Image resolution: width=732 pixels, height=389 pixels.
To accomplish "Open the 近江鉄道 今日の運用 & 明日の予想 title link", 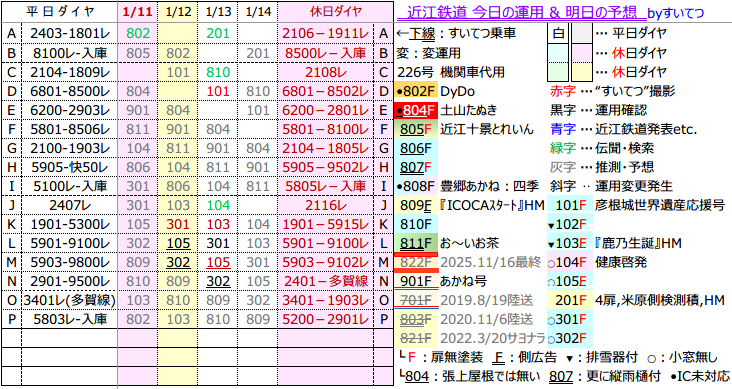I will click(x=521, y=12).
